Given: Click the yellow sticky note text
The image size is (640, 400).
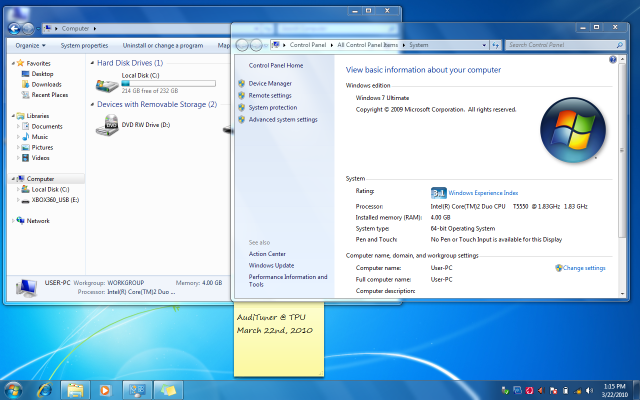Looking at the screenshot, I should (275, 324).
